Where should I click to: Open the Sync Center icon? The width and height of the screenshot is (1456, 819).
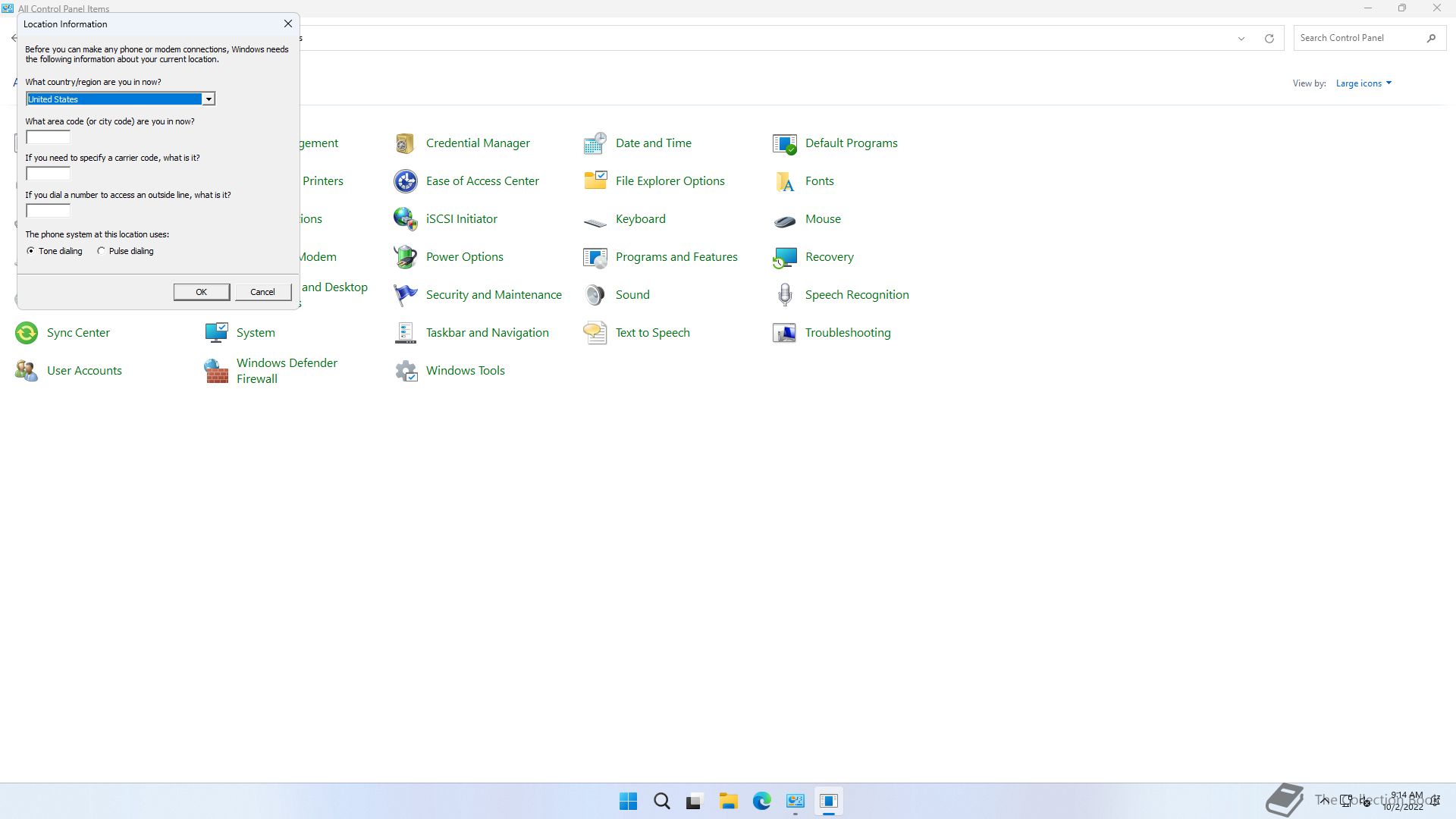pyautogui.click(x=27, y=333)
